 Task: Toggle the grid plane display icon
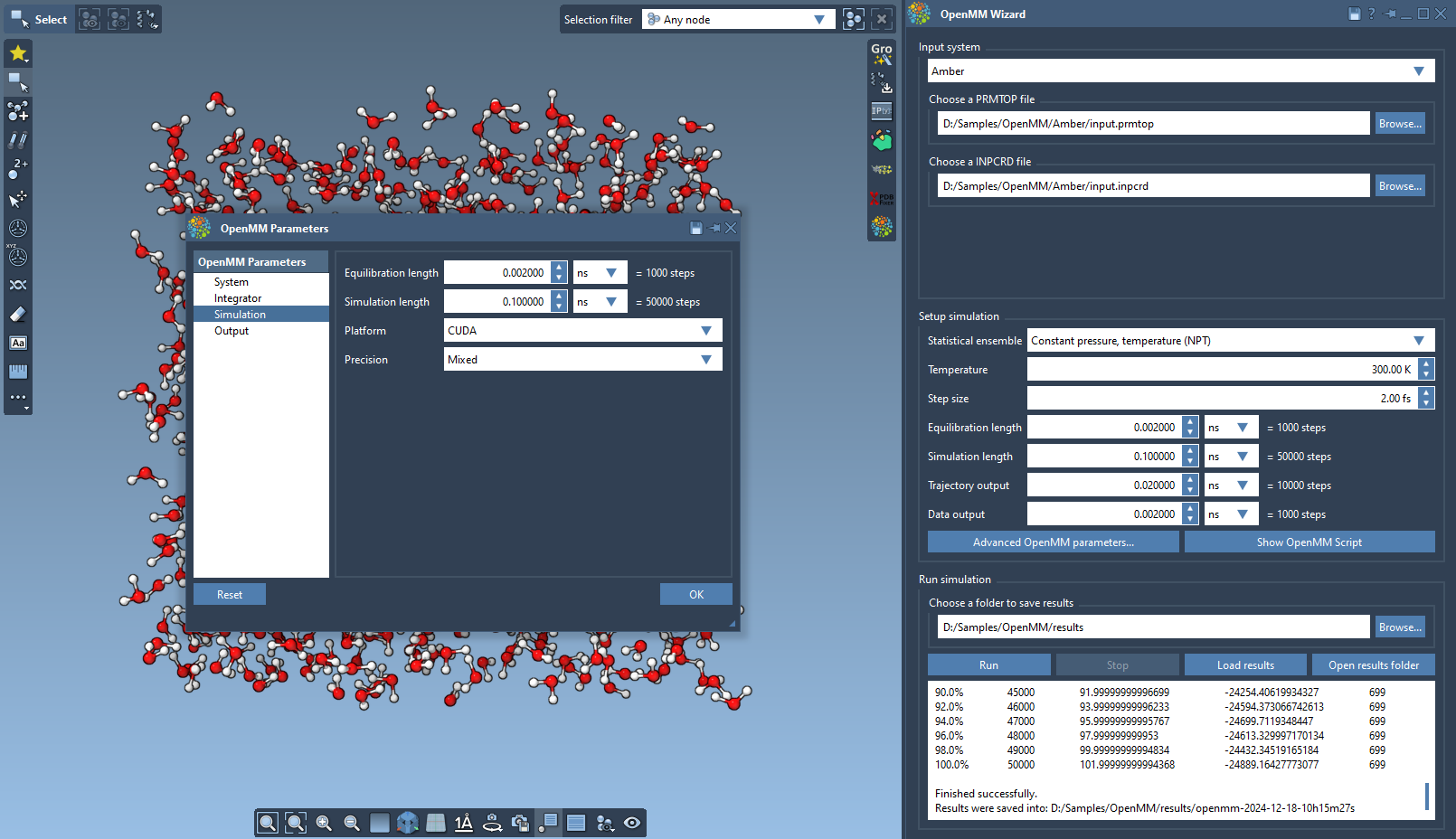[436, 823]
